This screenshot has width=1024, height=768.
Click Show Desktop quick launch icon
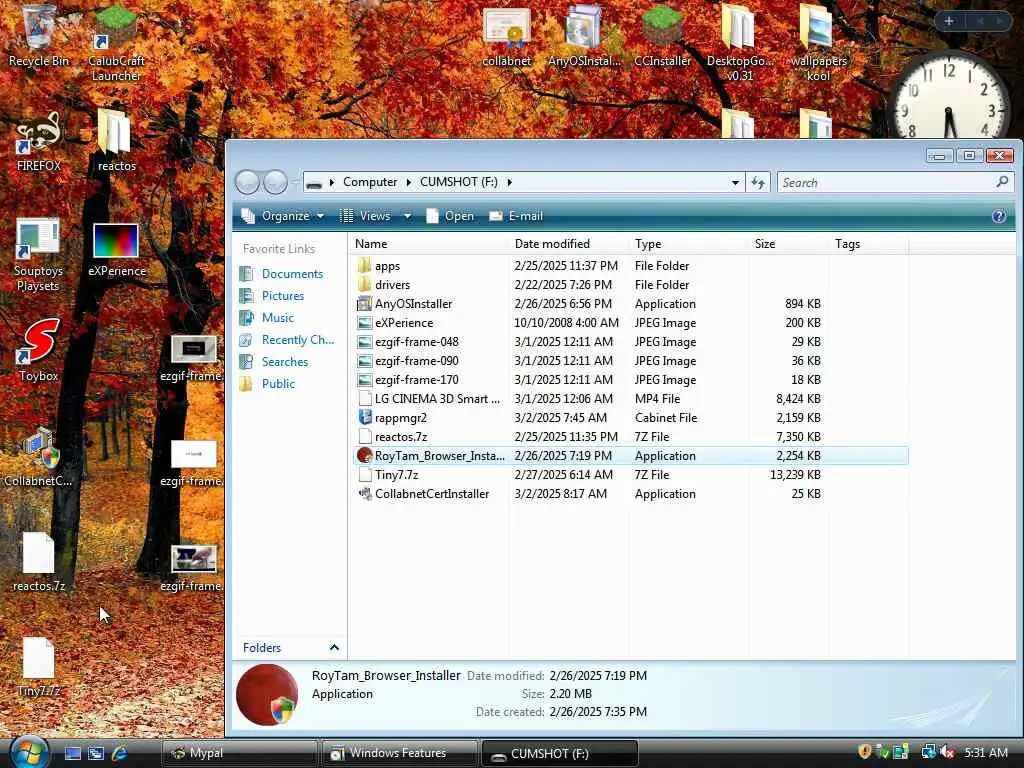[72, 754]
